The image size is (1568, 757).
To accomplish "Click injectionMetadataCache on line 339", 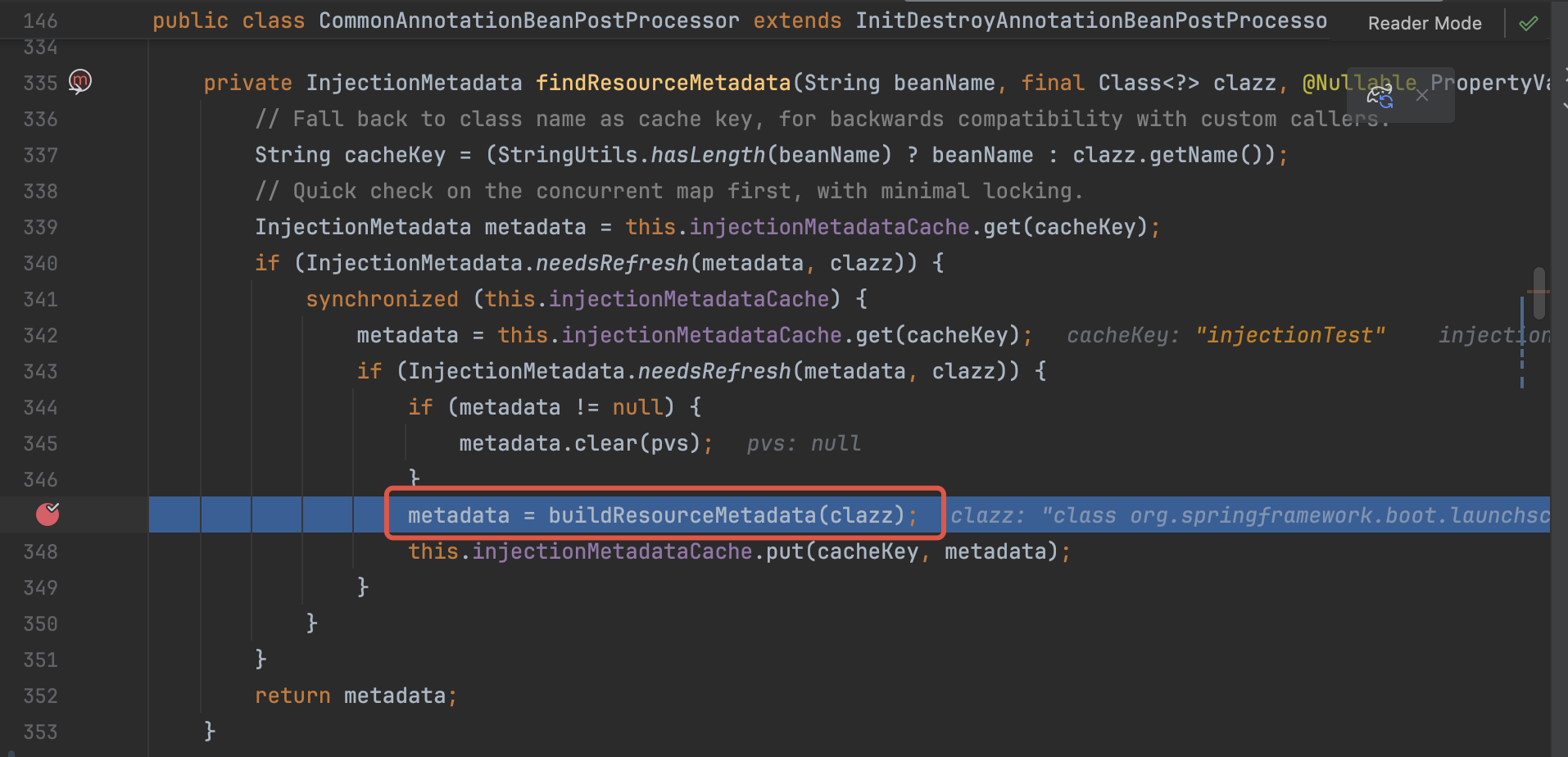I will [830, 227].
